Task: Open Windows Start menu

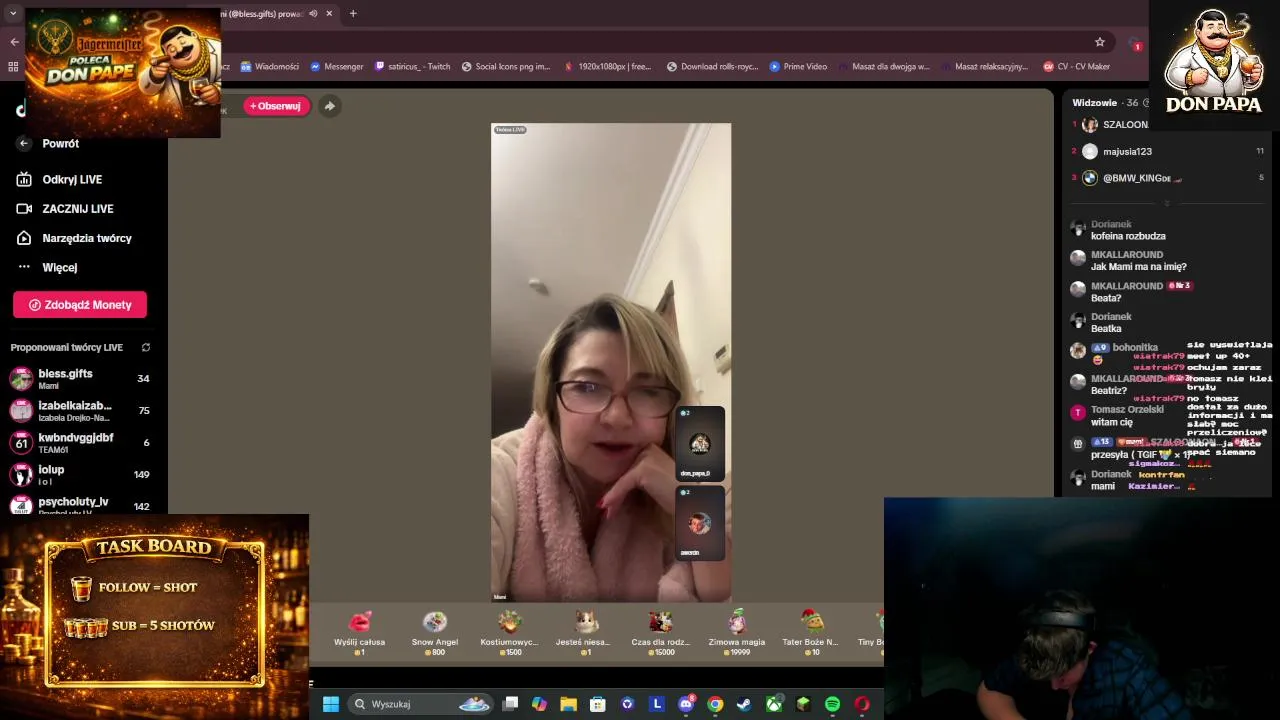Action: 331,704
